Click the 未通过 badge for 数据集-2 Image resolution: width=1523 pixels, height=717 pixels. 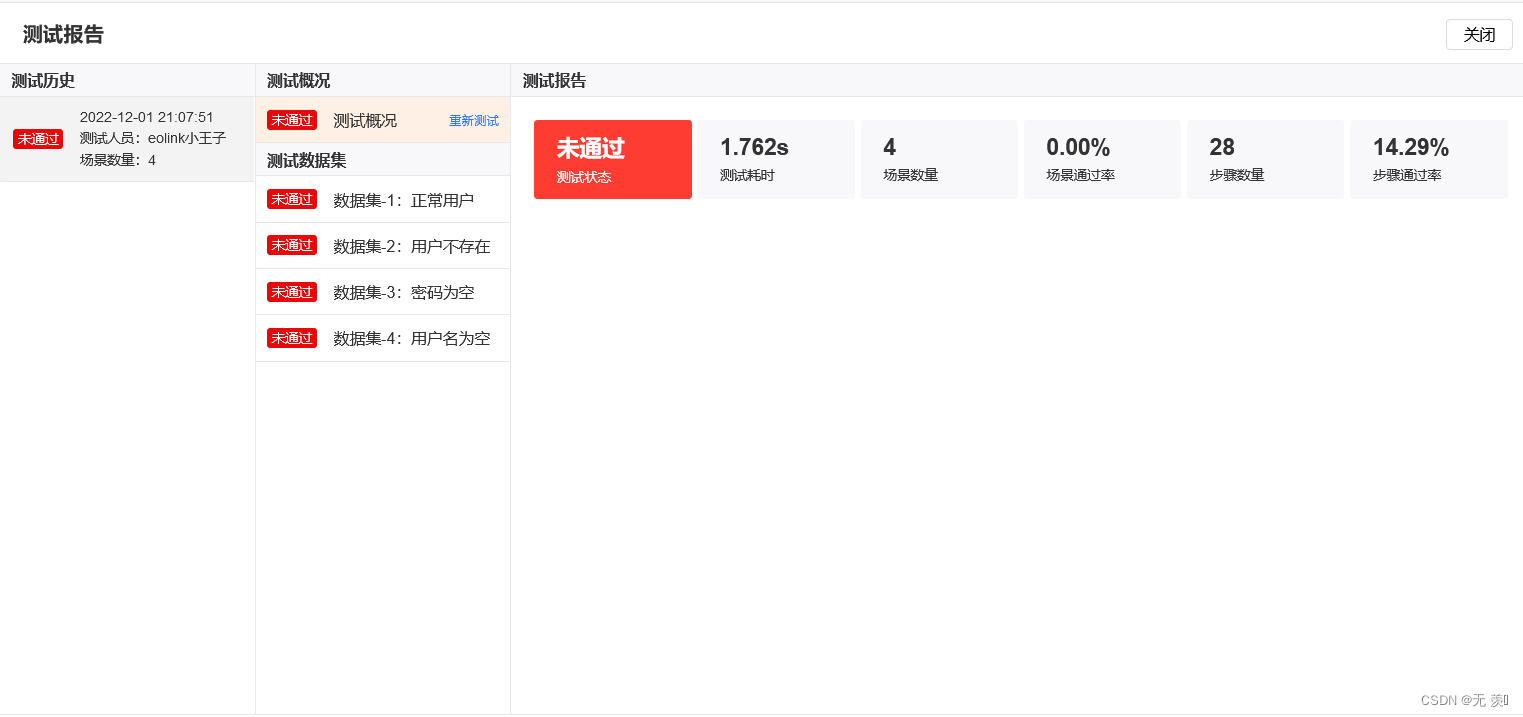(x=291, y=245)
